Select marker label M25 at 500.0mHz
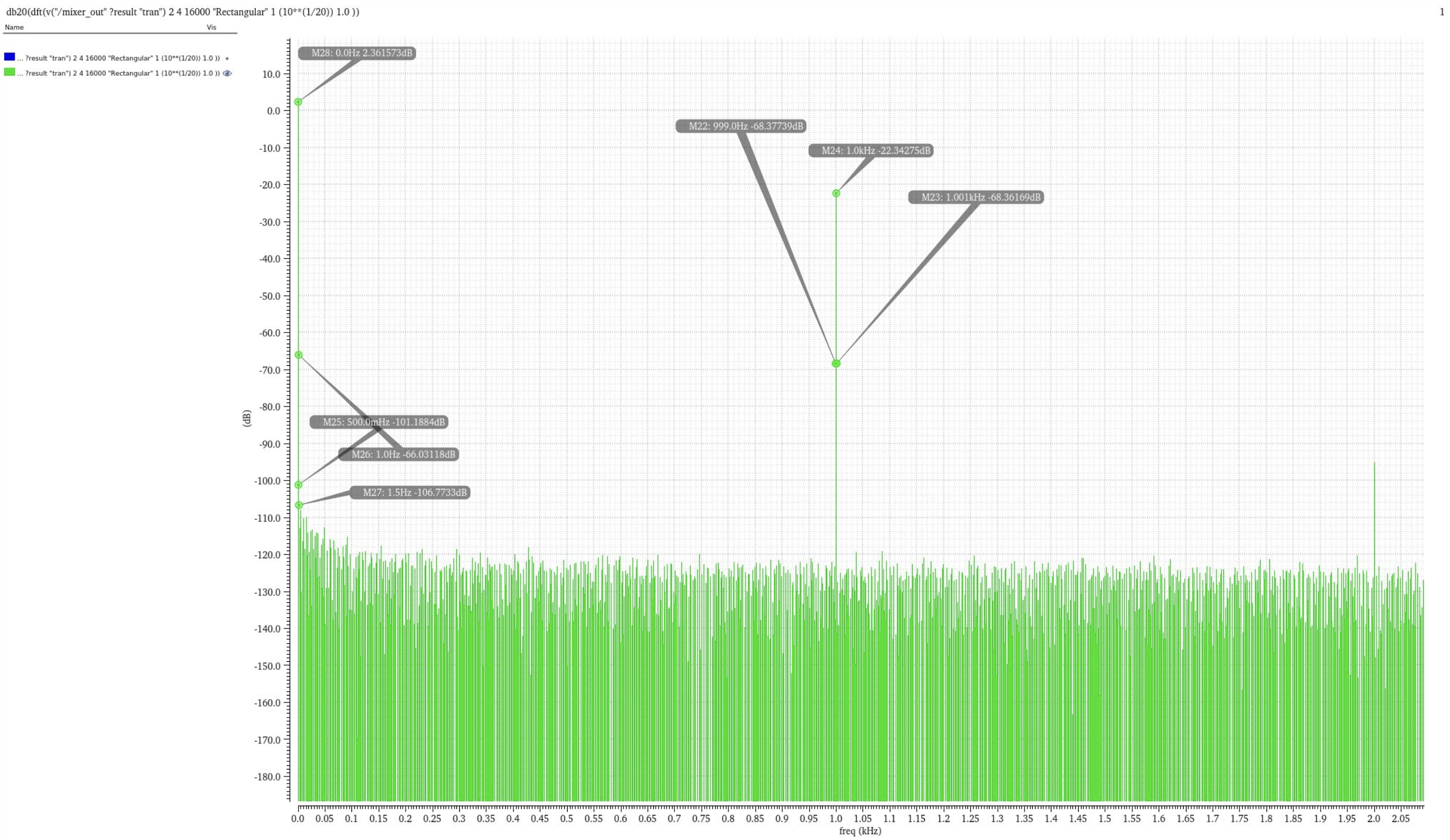 click(379, 422)
